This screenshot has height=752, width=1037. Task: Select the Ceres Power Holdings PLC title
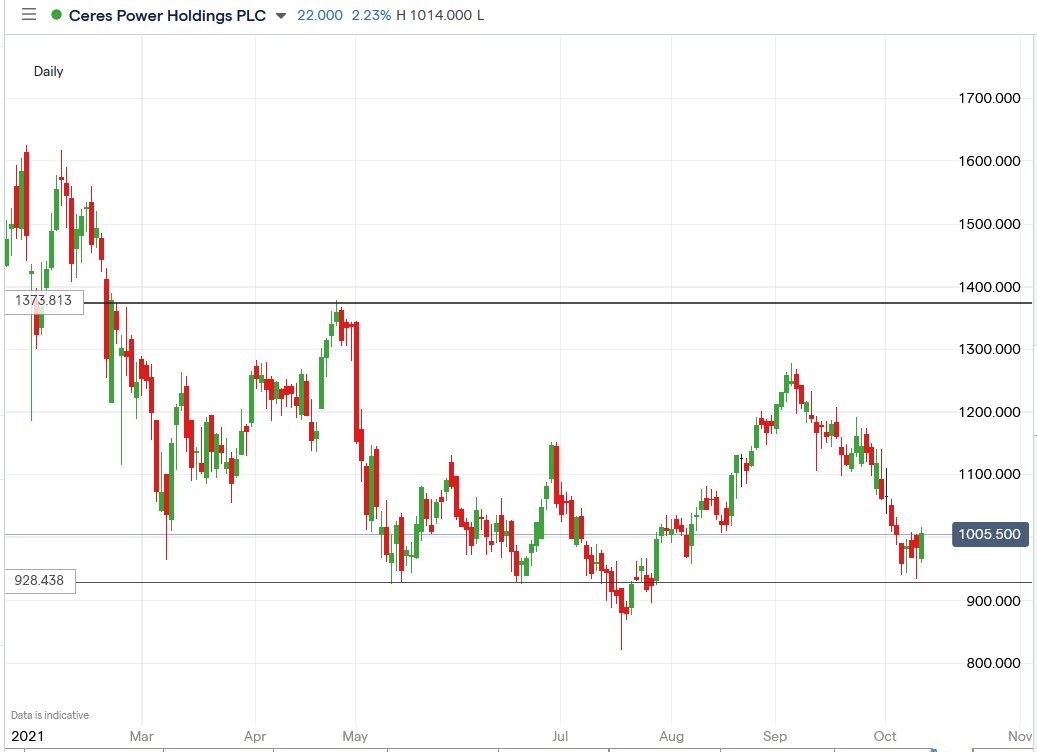point(165,15)
